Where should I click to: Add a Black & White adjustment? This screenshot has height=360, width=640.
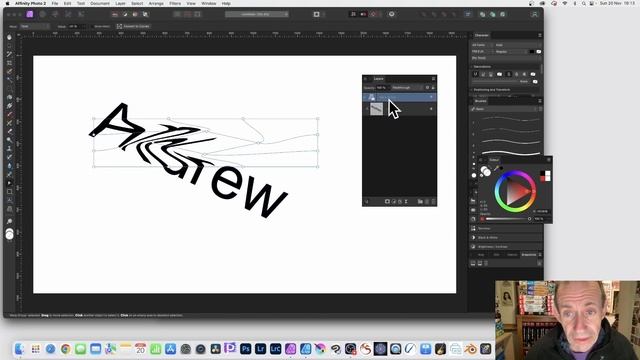click(x=506, y=238)
